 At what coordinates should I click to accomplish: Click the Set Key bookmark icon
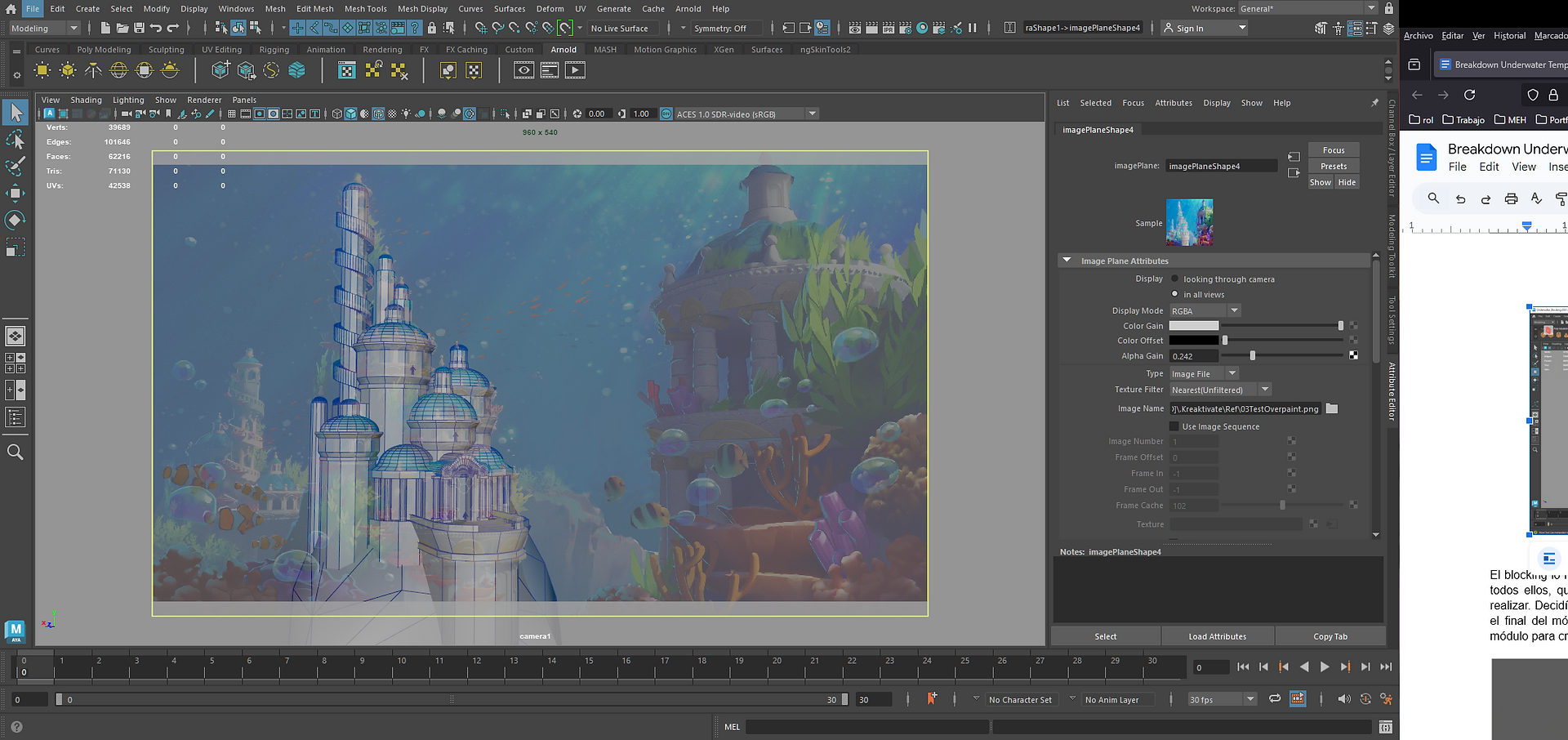pyautogui.click(x=932, y=698)
